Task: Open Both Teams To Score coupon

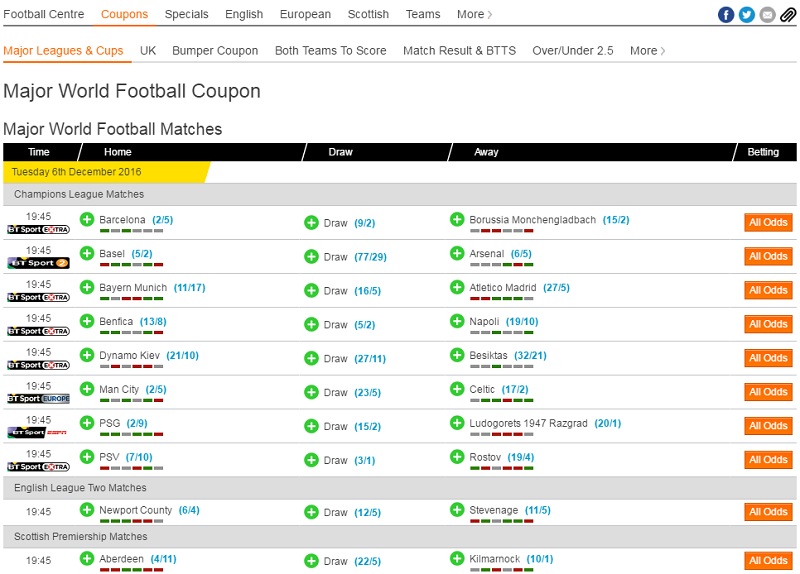Action: [x=331, y=51]
